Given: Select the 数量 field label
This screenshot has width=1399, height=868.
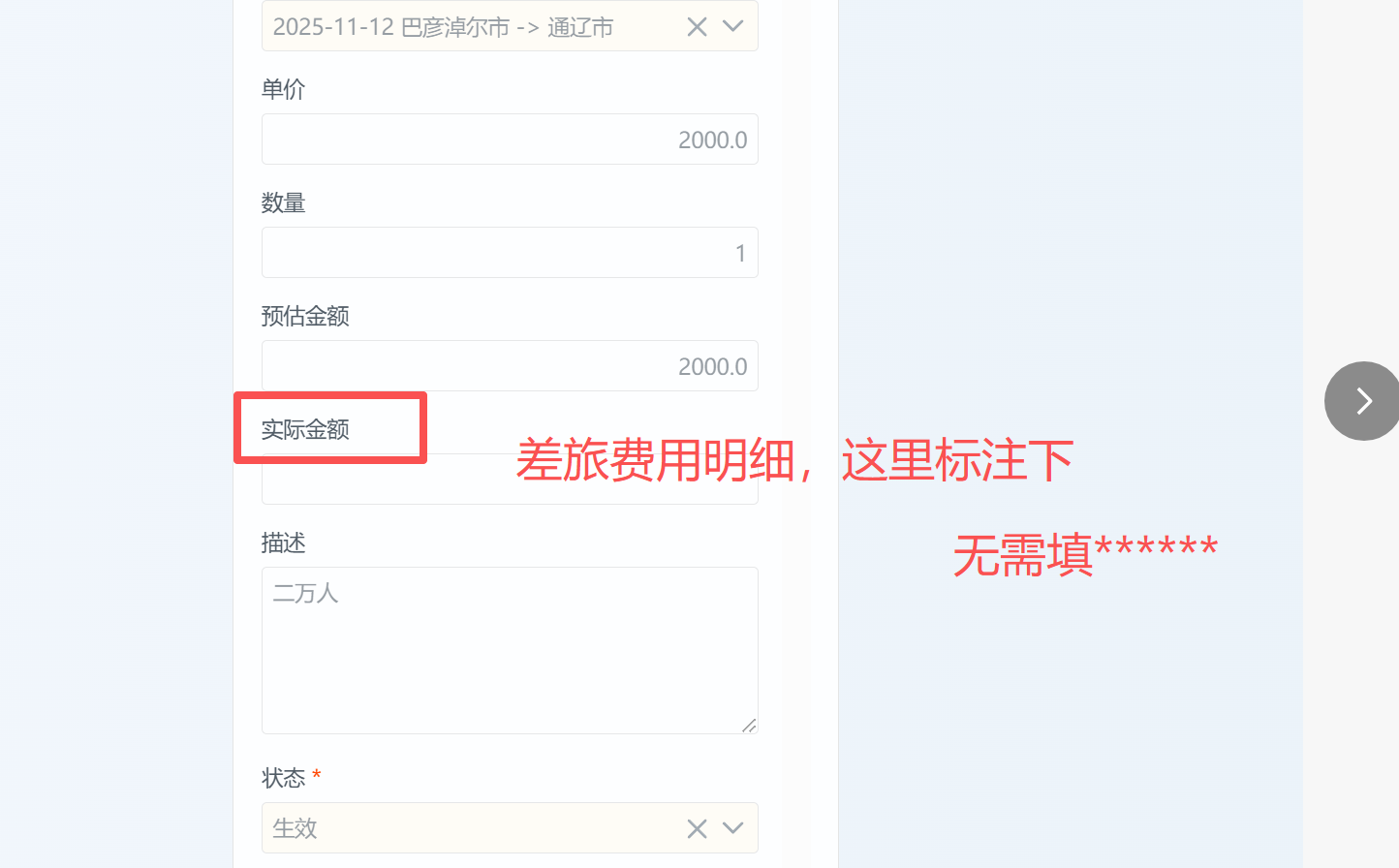Looking at the screenshot, I should [283, 202].
